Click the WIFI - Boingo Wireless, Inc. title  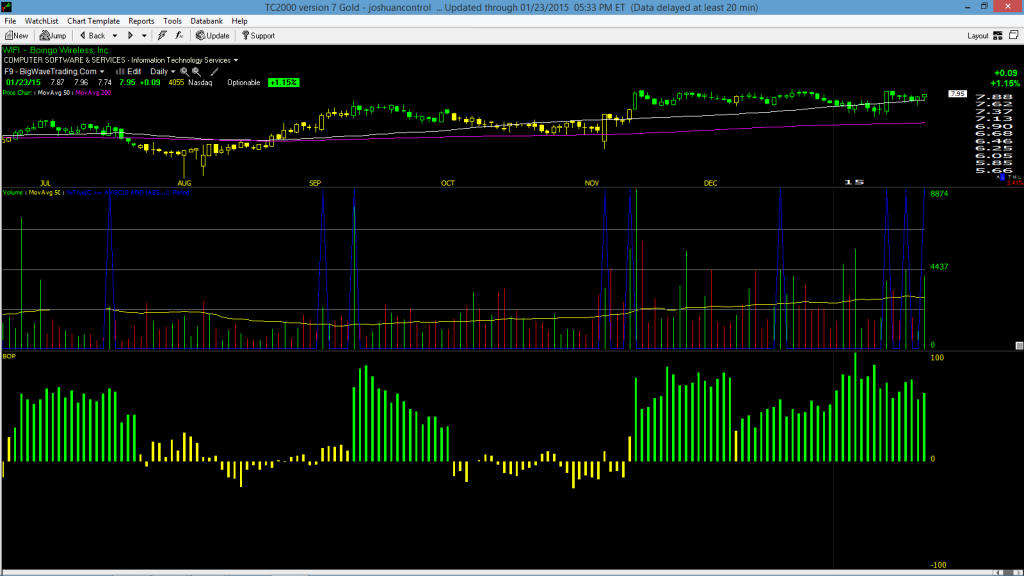[56, 50]
